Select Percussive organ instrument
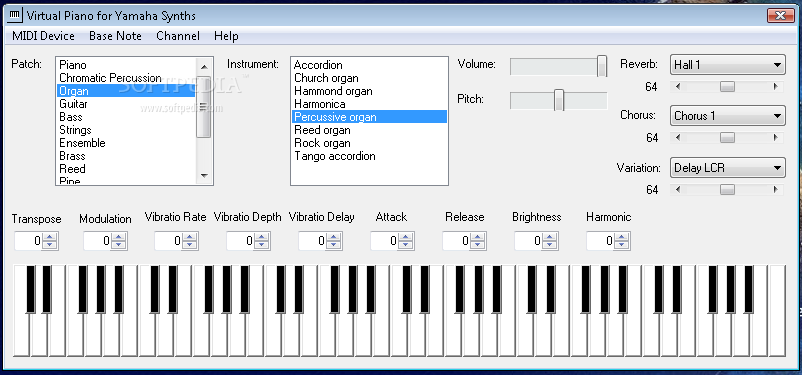Screen dimensions: 802x375 [x=369, y=117]
